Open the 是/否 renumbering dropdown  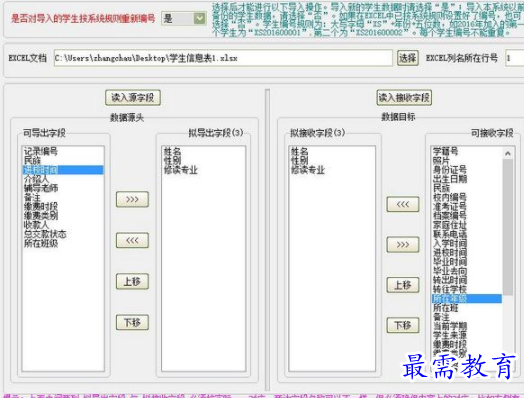(183, 18)
